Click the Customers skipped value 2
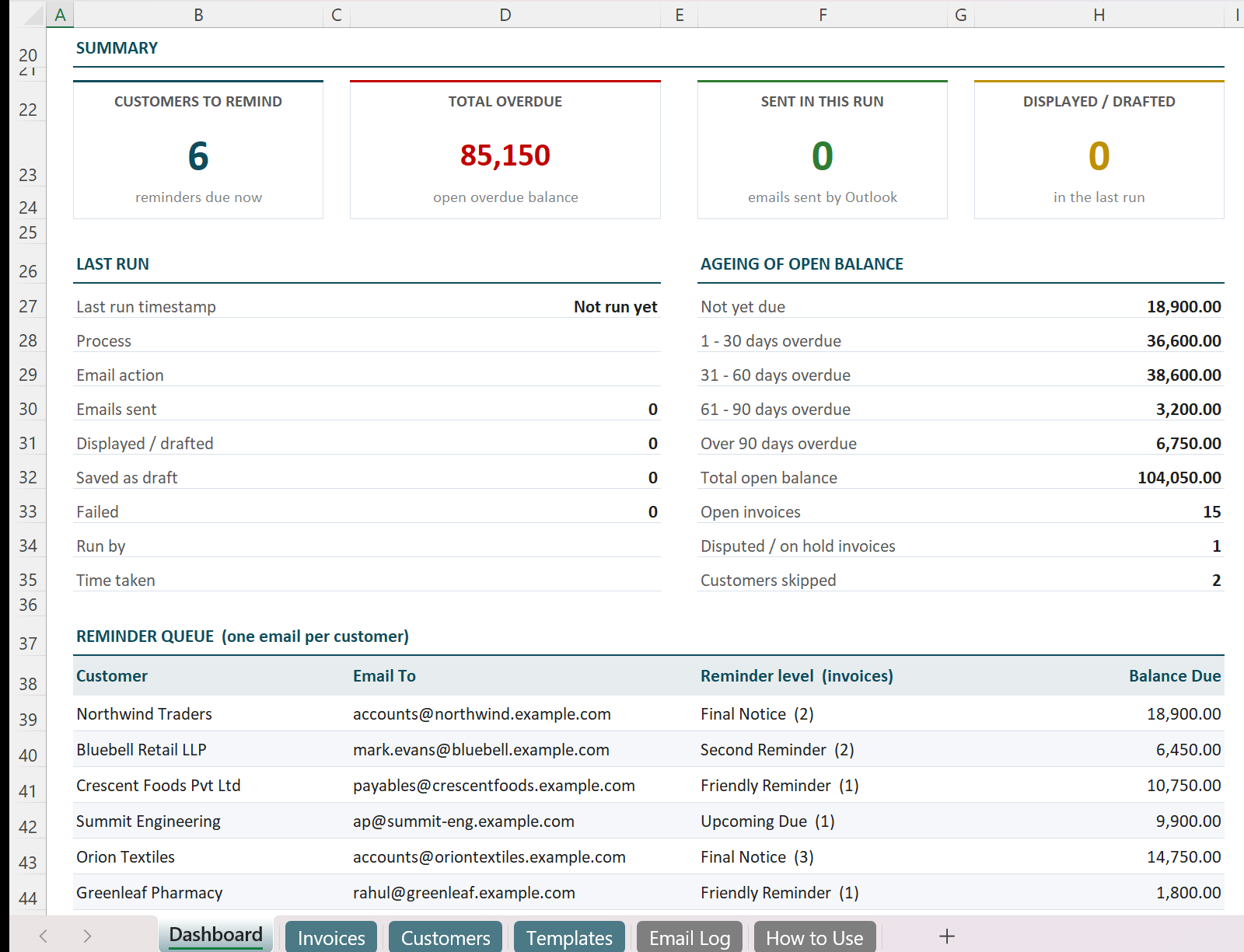 point(1217,580)
